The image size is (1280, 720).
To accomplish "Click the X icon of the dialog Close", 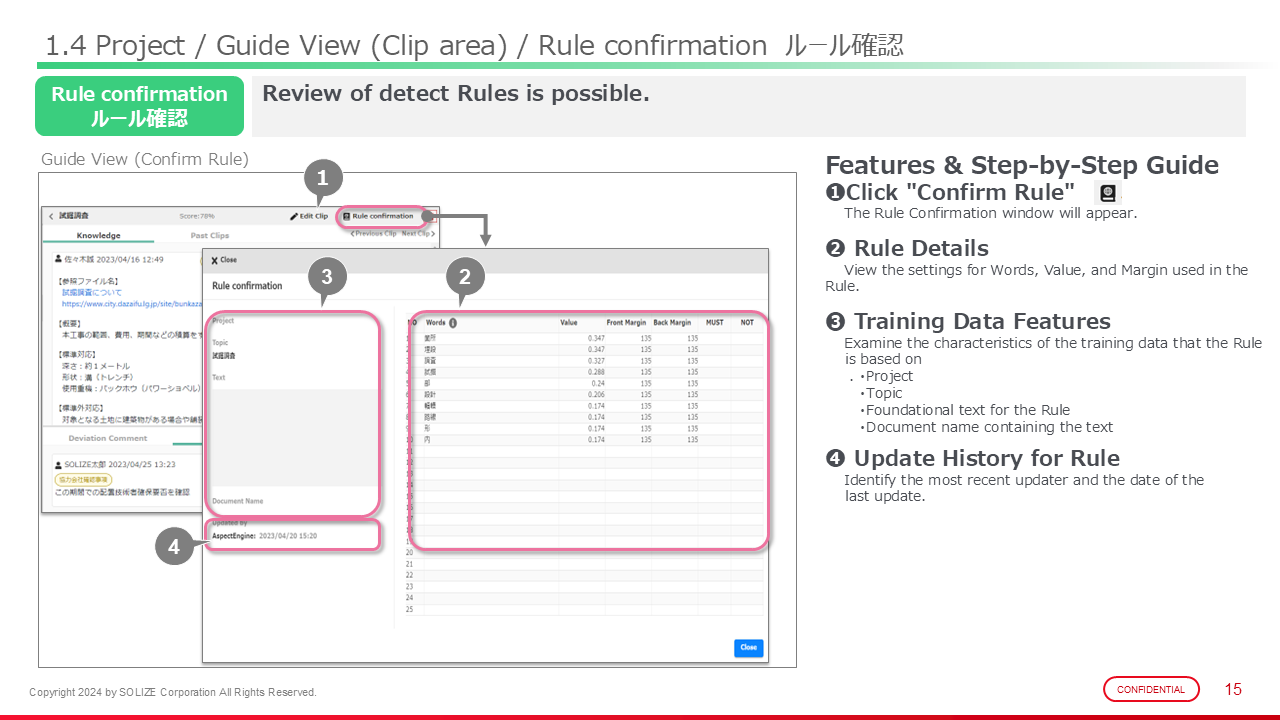I will 214,260.
